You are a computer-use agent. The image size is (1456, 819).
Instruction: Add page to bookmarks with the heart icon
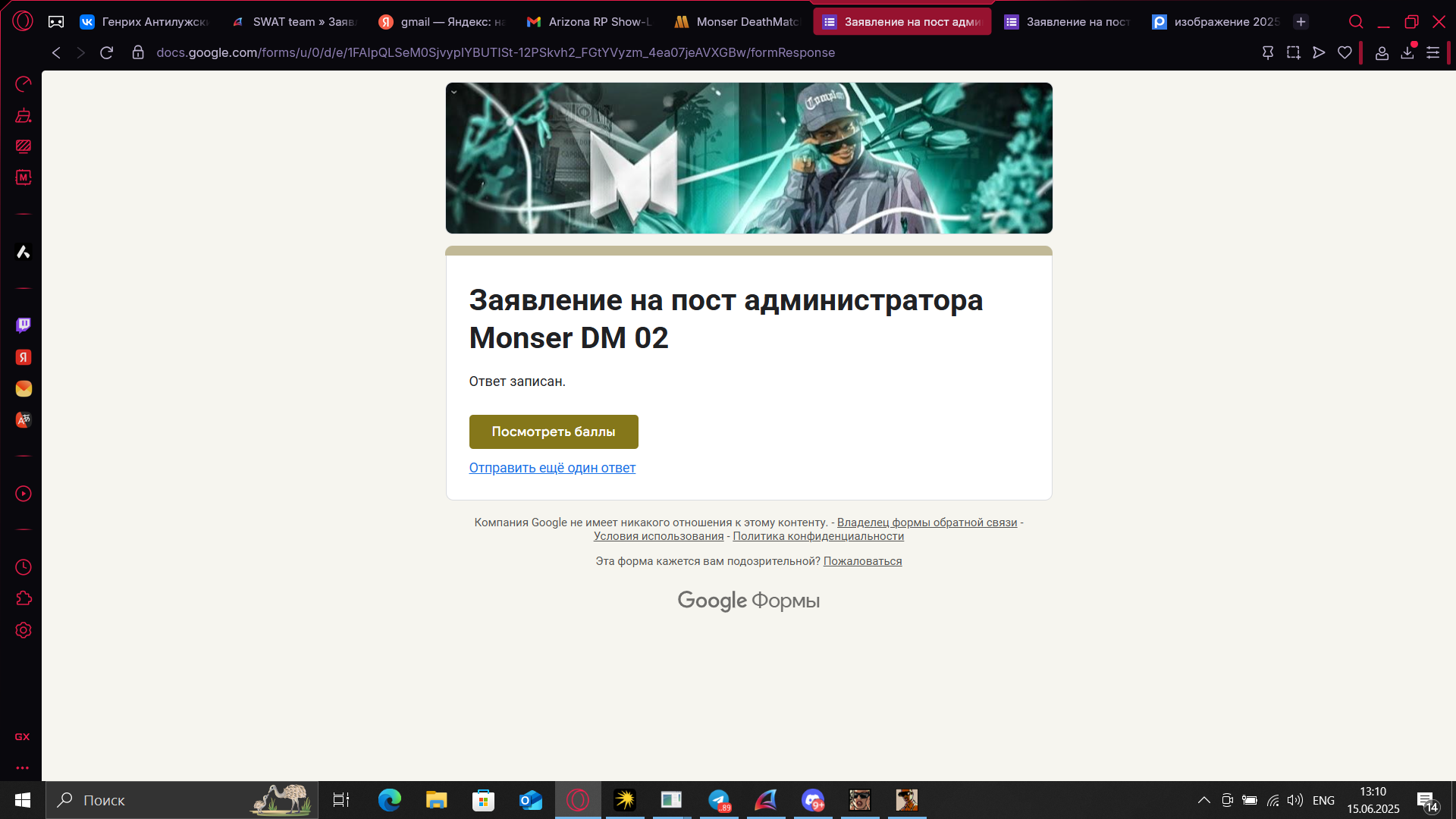[1345, 52]
